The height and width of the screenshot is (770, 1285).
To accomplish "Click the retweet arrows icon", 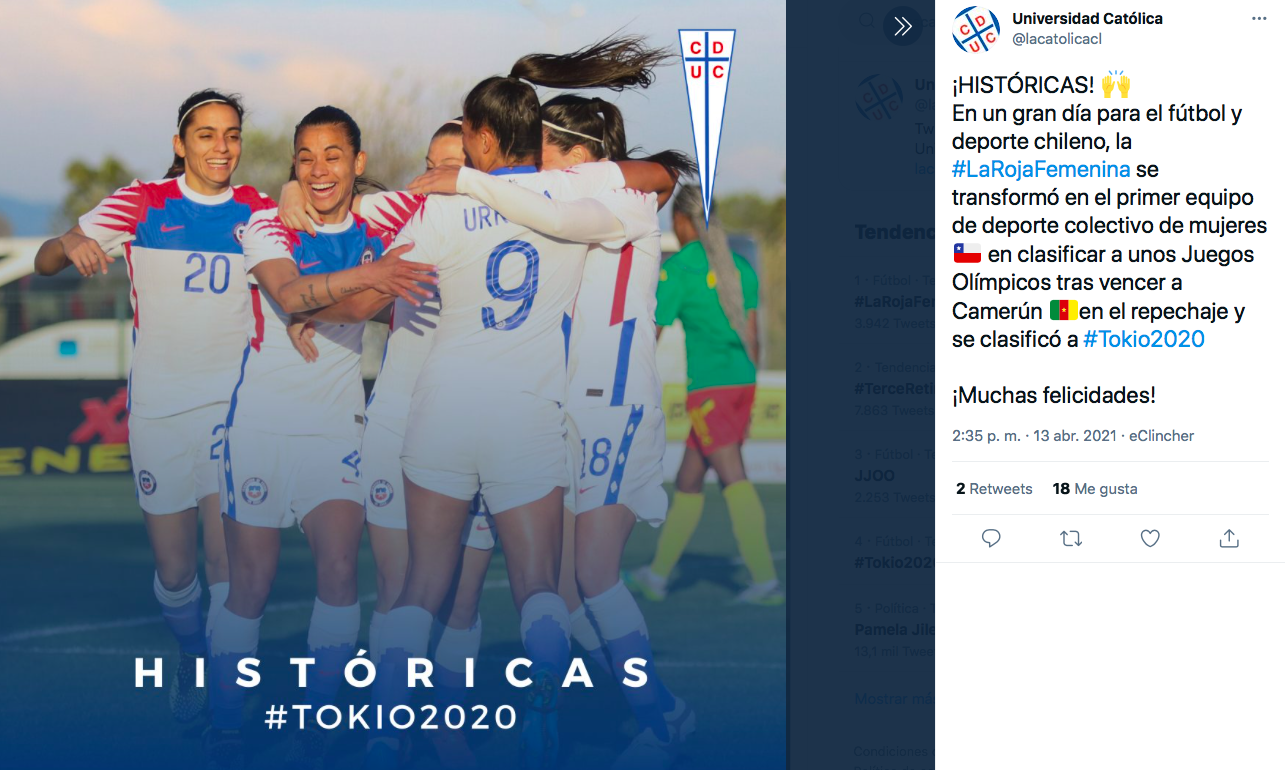I will tap(1071, 539).
